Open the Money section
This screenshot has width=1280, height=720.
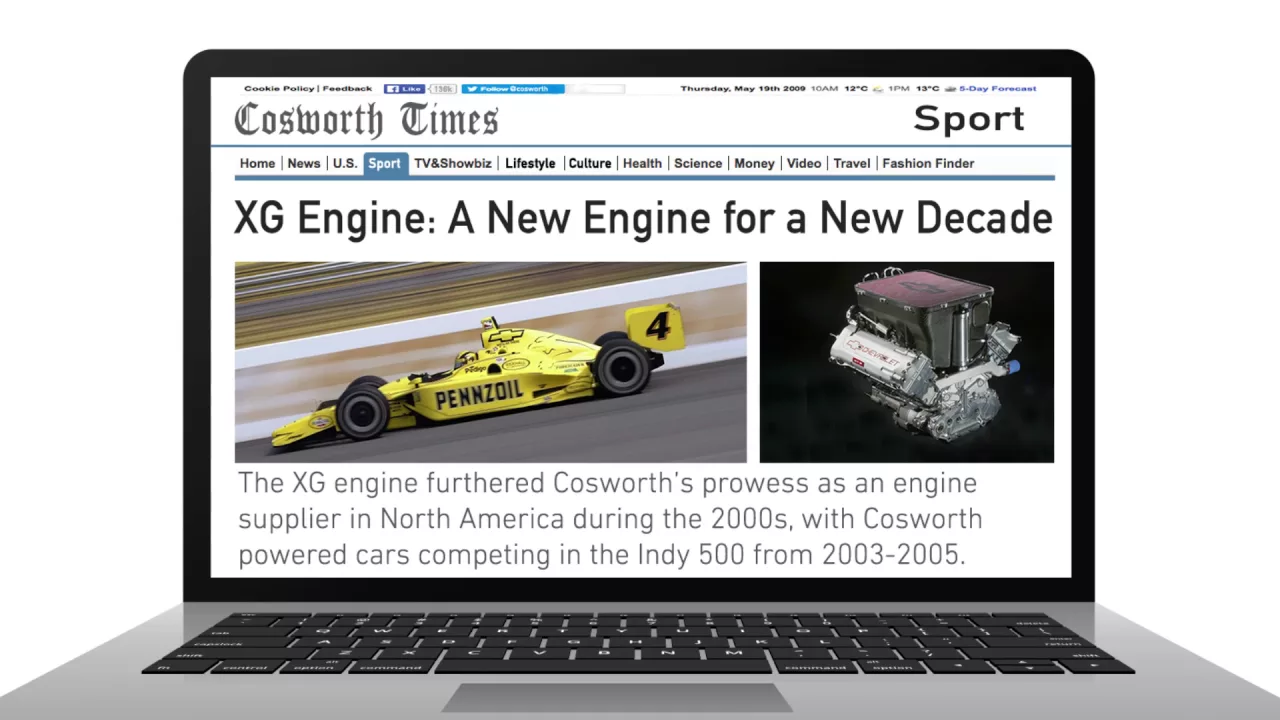(754, 163)
